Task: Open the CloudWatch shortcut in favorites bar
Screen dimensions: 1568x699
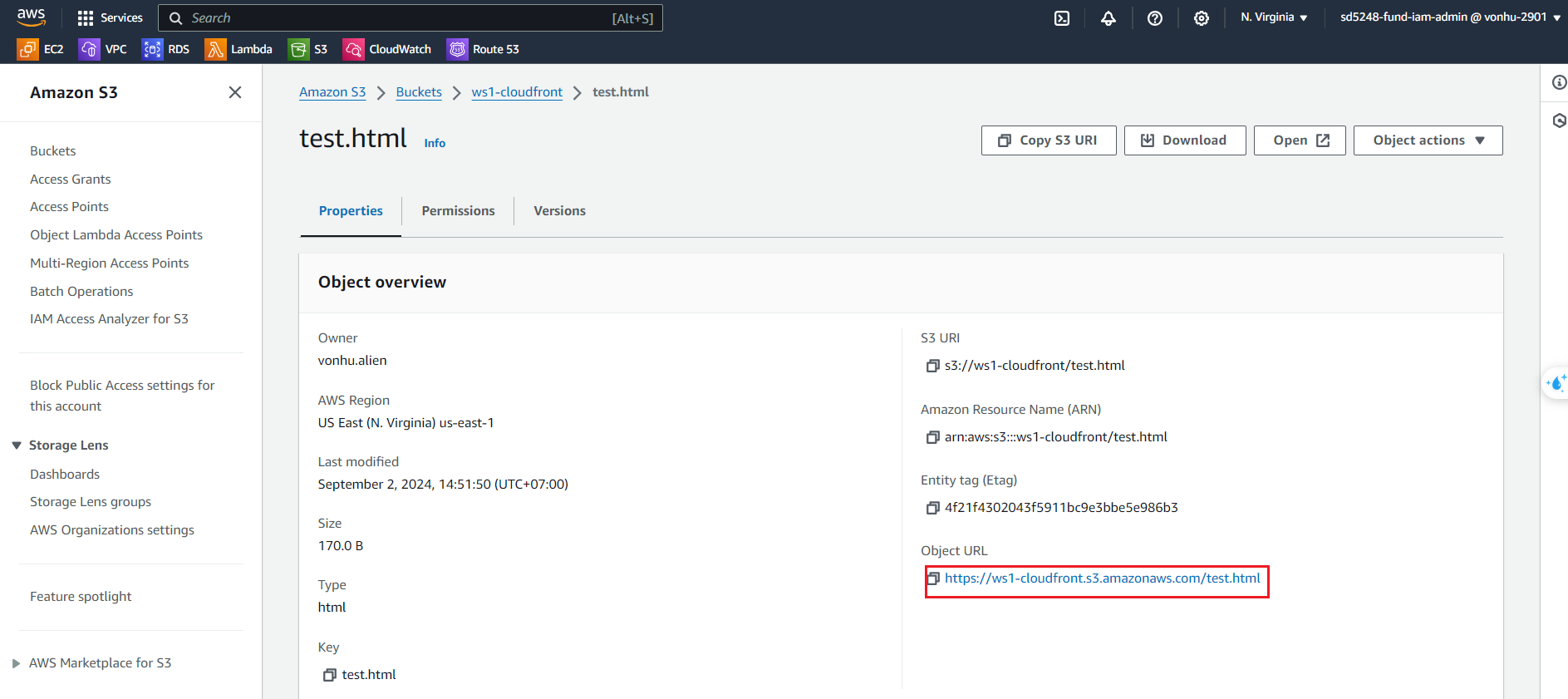Action: tap(388, 50)
